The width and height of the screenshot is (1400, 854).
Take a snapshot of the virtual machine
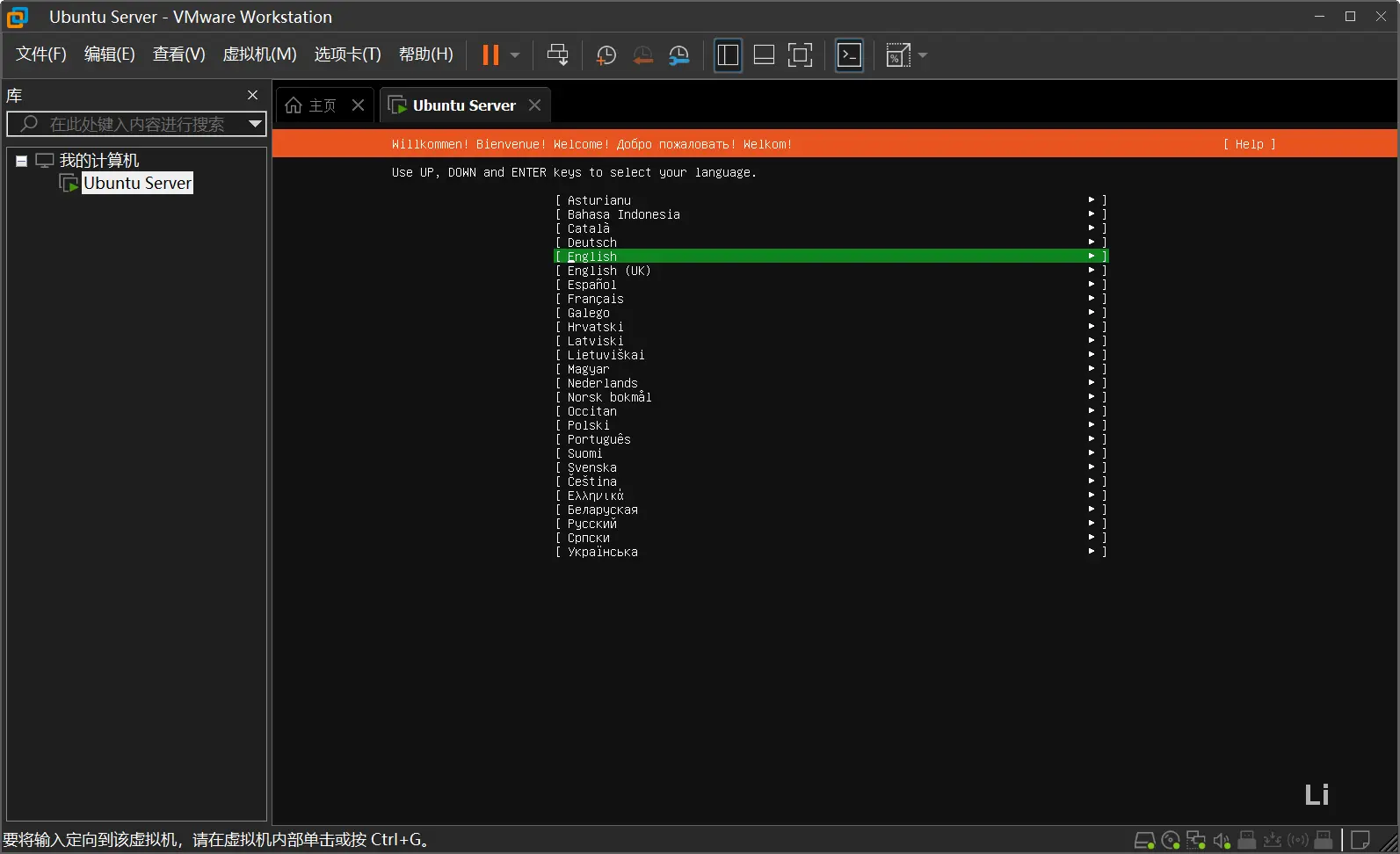(606, 55)
